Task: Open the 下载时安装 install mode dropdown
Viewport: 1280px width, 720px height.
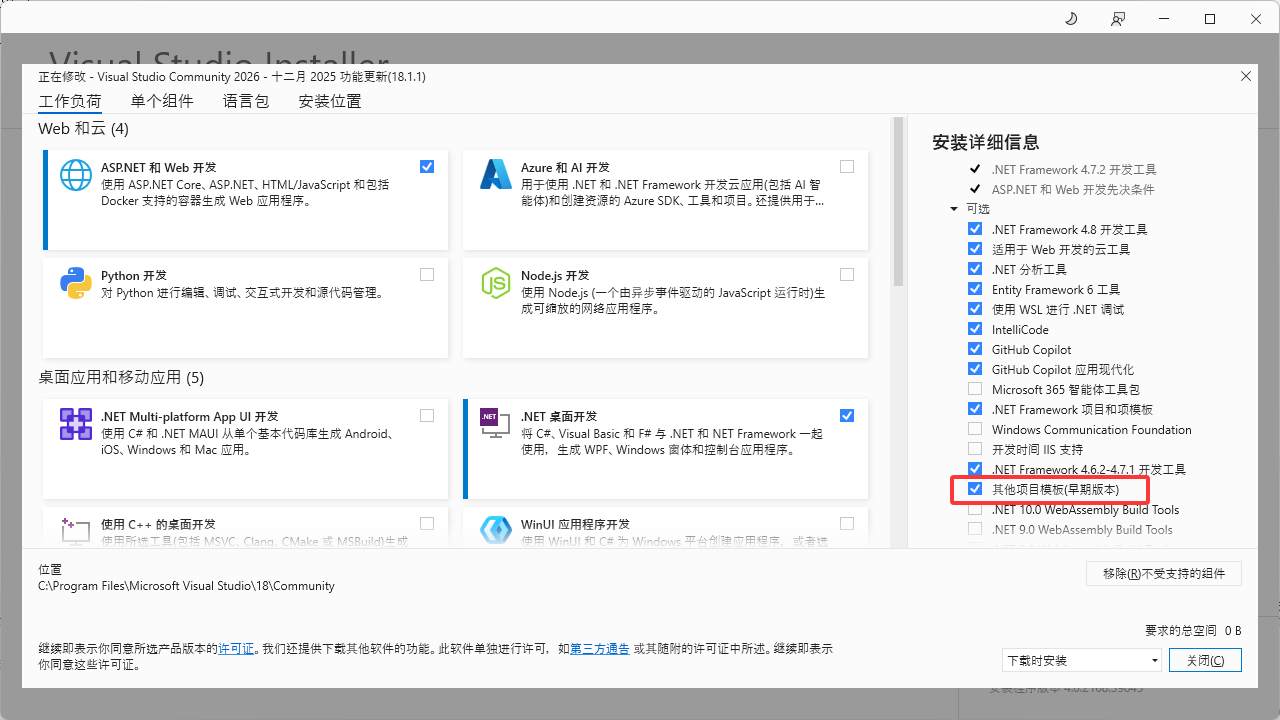Action: [x=1082, y=660]
